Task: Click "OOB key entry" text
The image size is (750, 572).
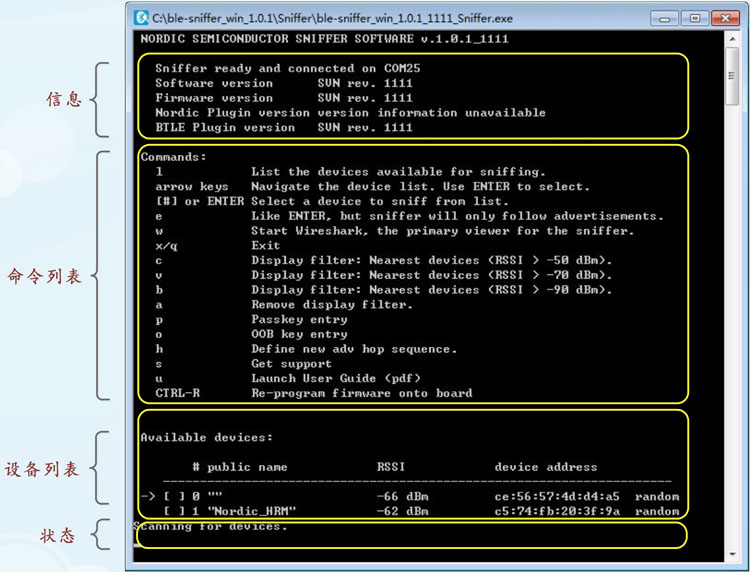Action: coord(299,334)
